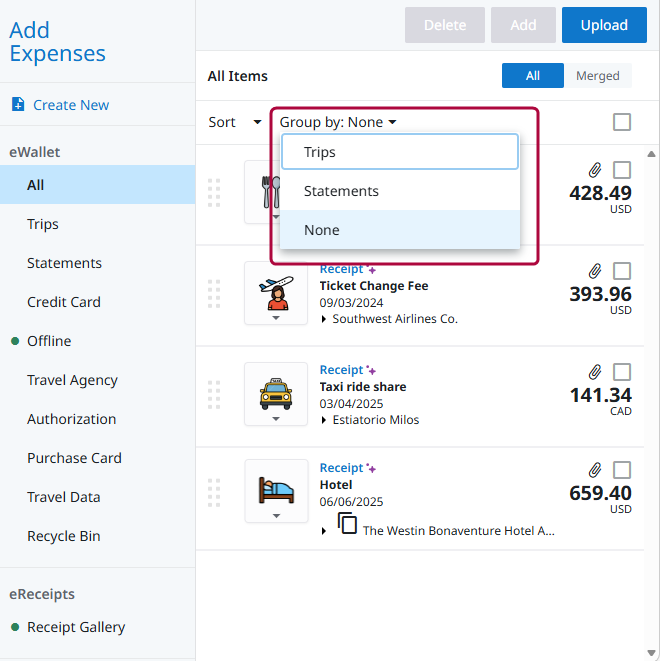Grab the drag handle of Taxi ride share
This screenshot has width=660, height=661.
[214, 395]
